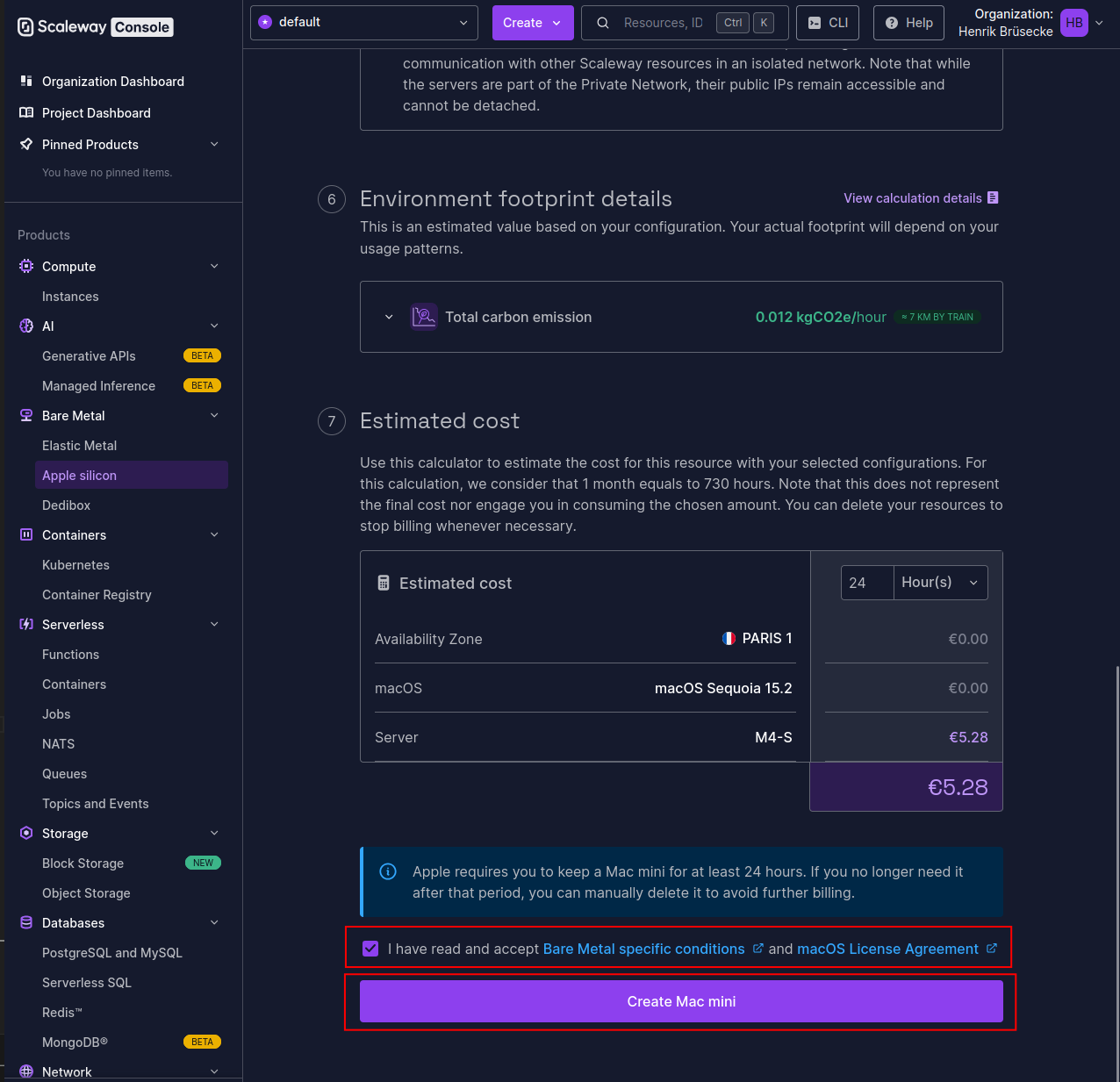Viewport: 1120px width, 1082px height.
Task: Click the Containers section icon
Action: (26, 534)
